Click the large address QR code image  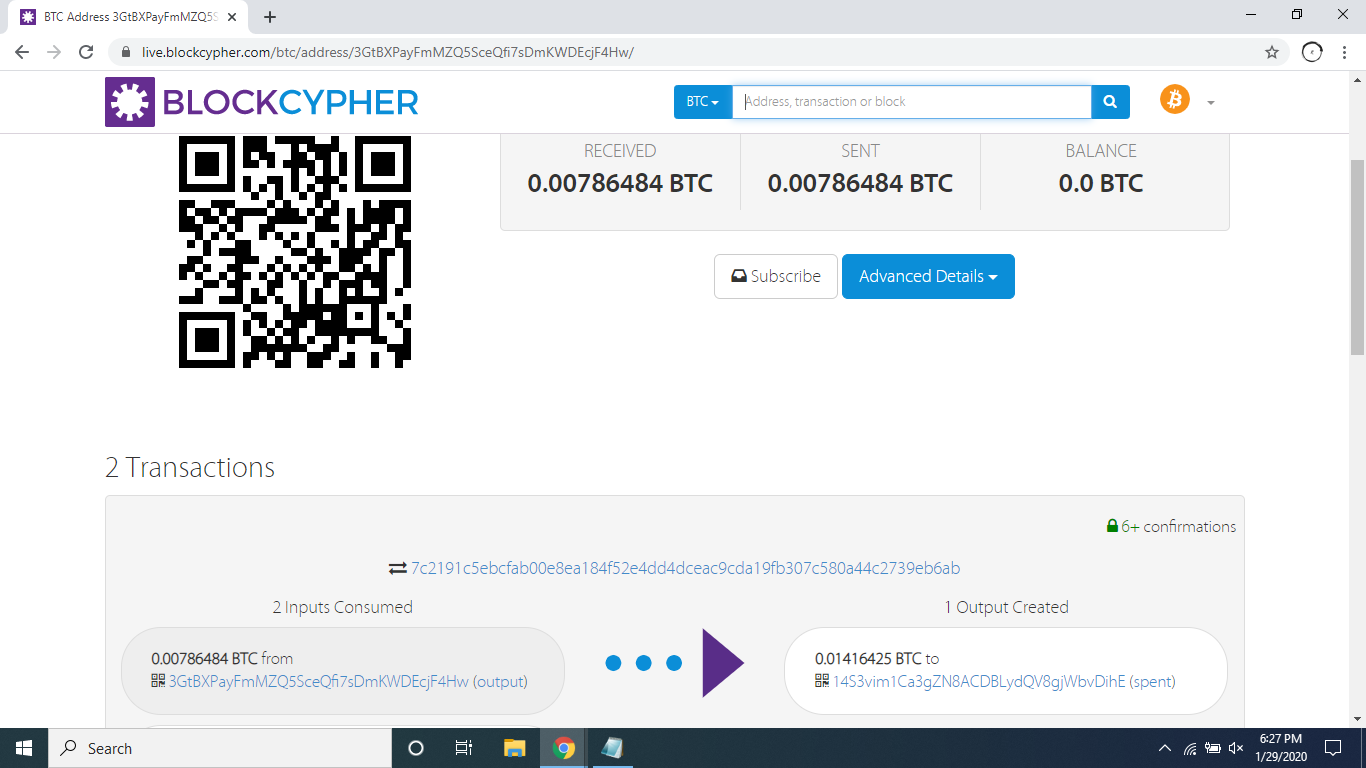(295, 252)
